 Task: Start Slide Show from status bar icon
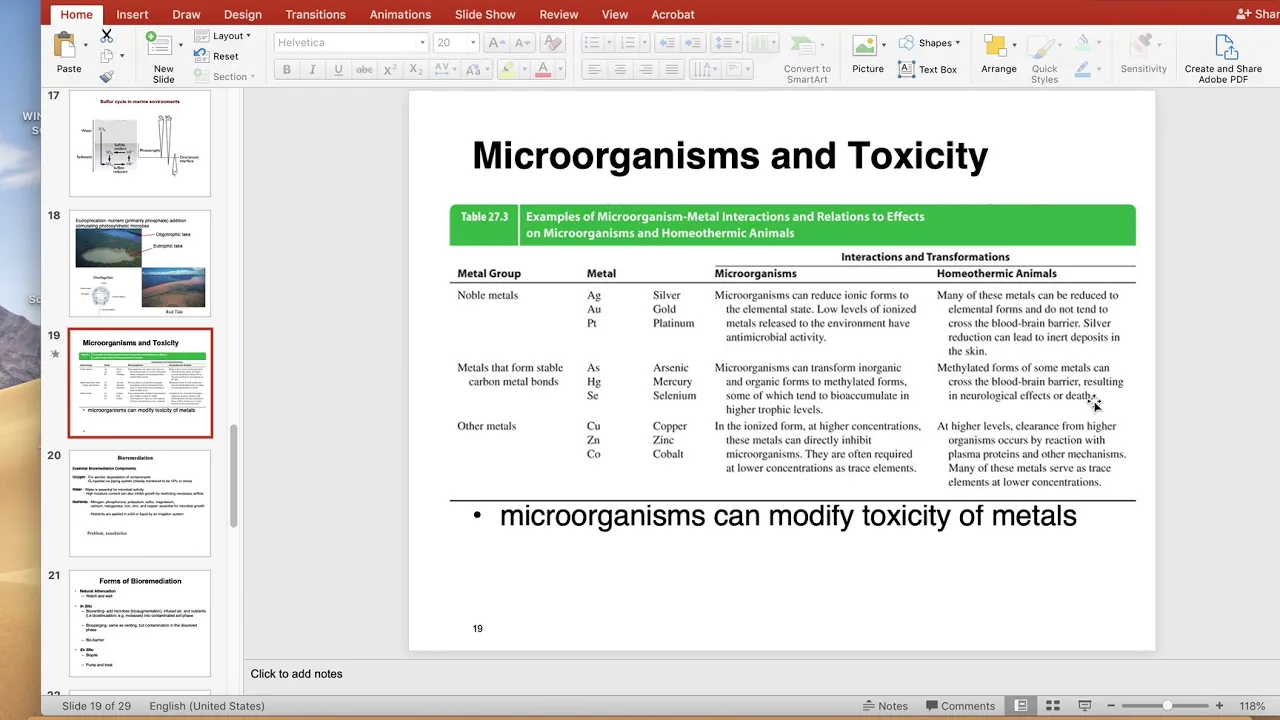point(1085,706)
